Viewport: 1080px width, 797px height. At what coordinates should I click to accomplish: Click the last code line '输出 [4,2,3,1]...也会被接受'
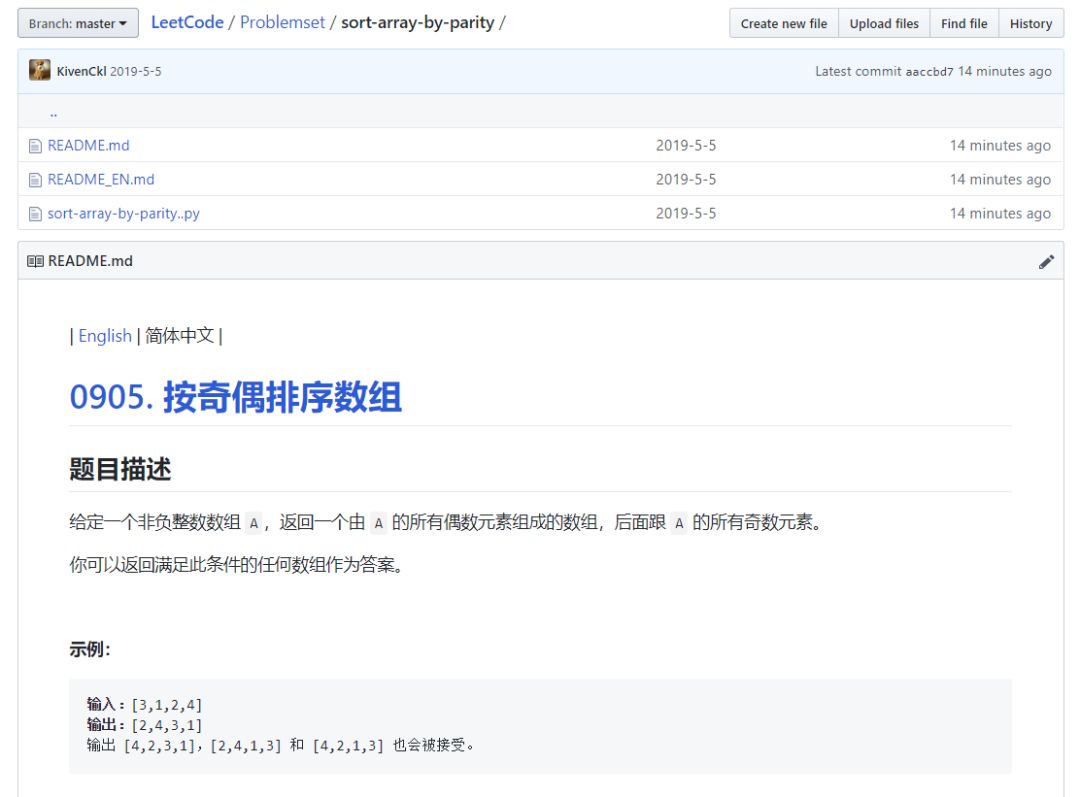click(x=280, y=745)
